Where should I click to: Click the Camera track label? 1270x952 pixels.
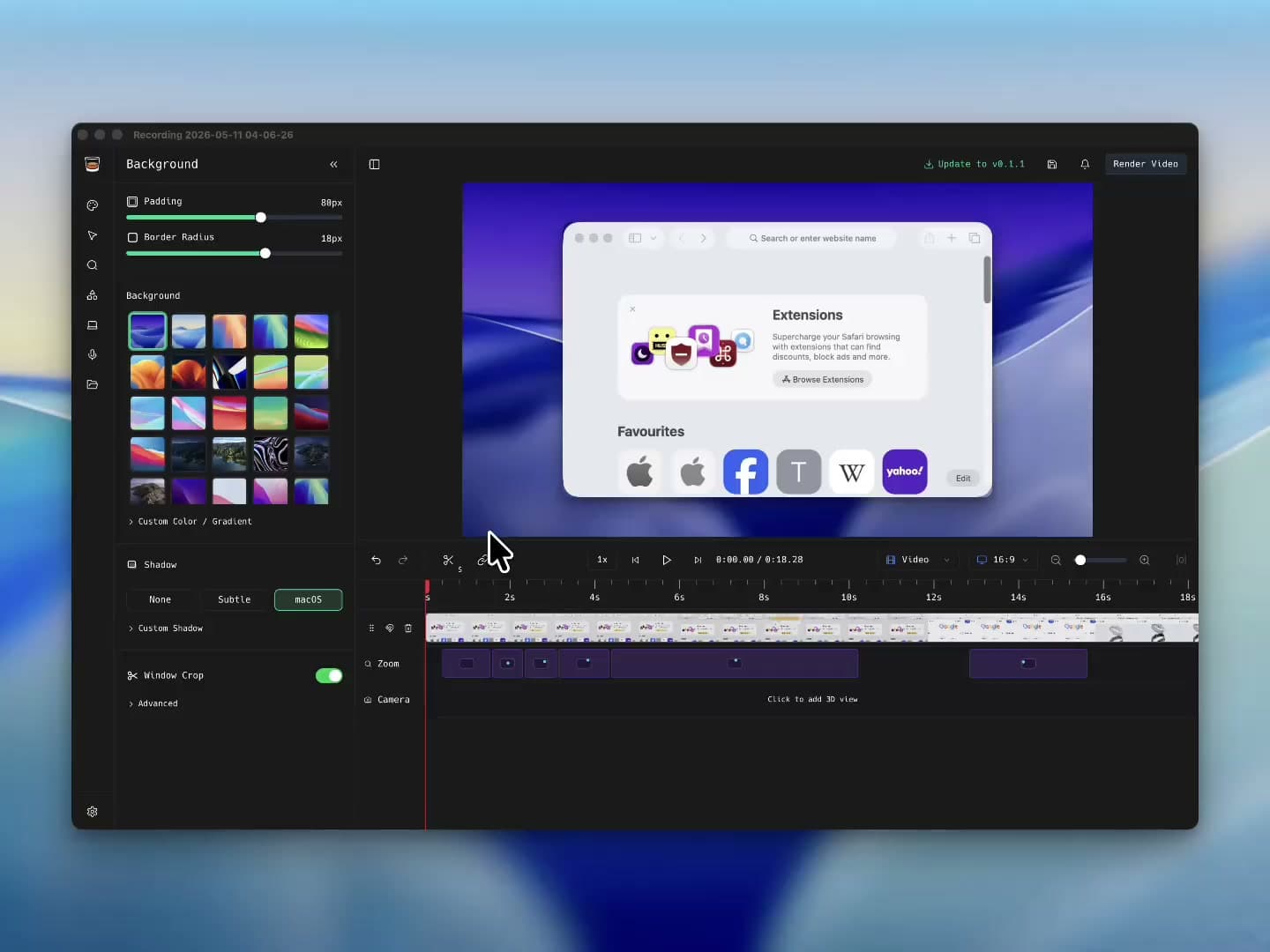pos(387,700)
